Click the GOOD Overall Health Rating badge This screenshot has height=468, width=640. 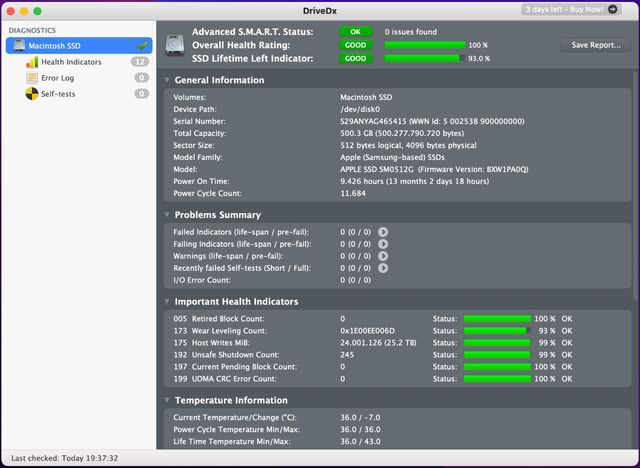[x=355, y=45]
